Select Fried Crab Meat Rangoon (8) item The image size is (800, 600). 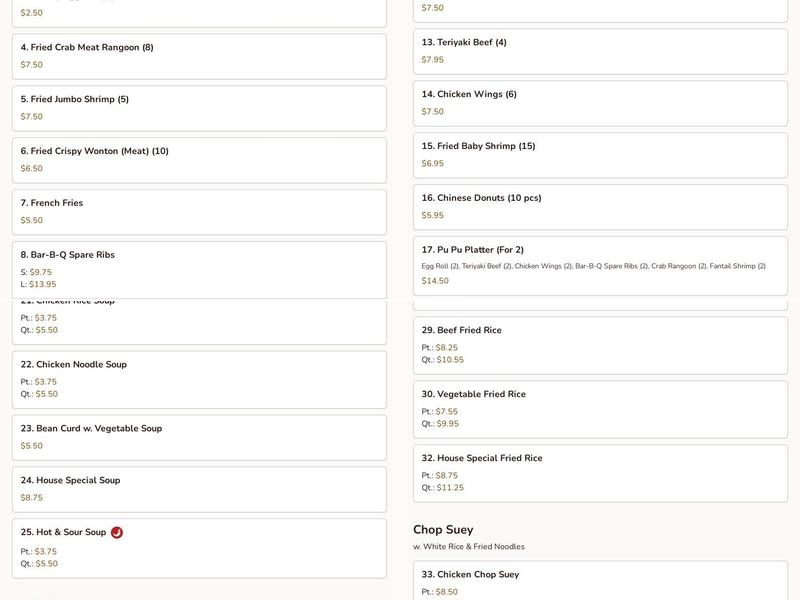[199, 56]
